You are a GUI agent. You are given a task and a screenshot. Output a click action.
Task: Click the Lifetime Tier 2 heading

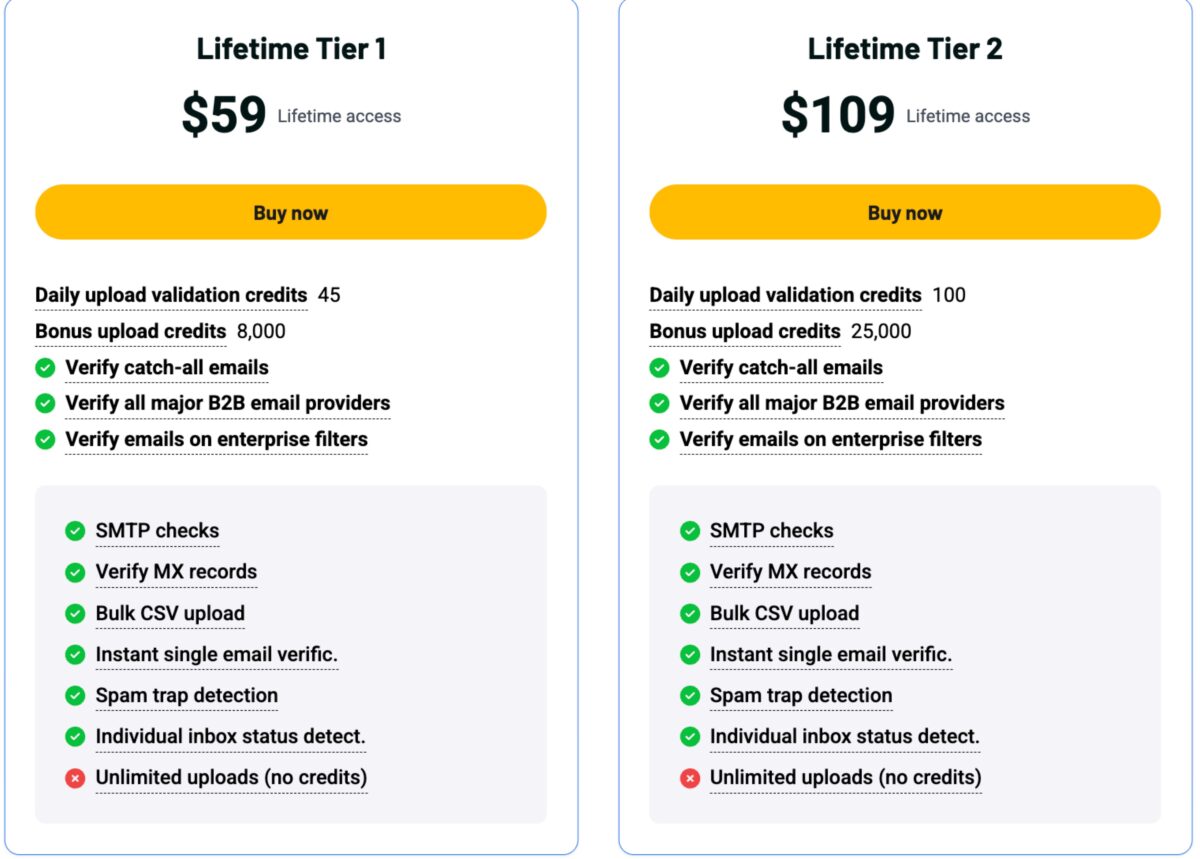click(x=905, y=48)
